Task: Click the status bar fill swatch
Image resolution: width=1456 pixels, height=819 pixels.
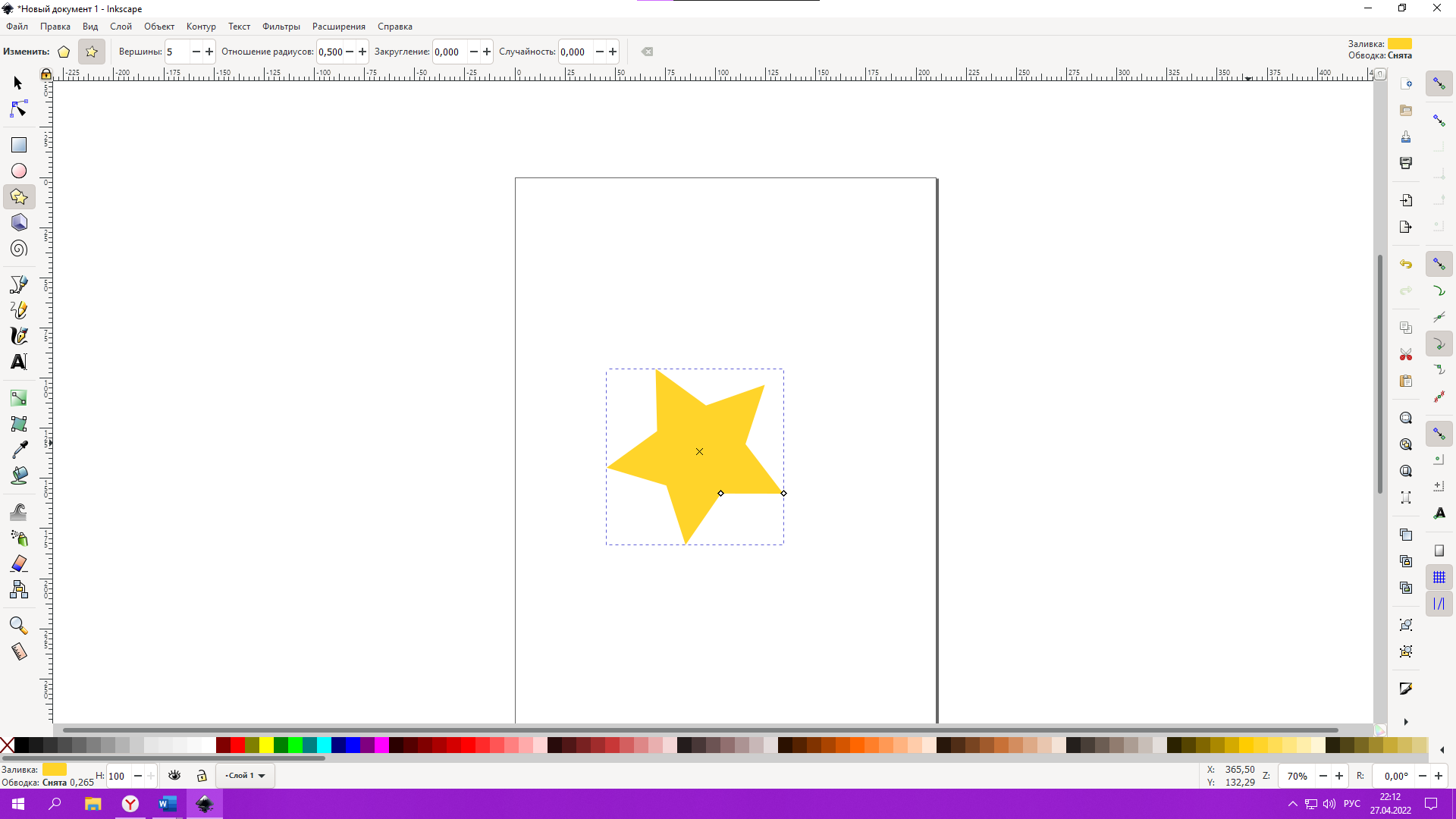Action: [55, 769]
